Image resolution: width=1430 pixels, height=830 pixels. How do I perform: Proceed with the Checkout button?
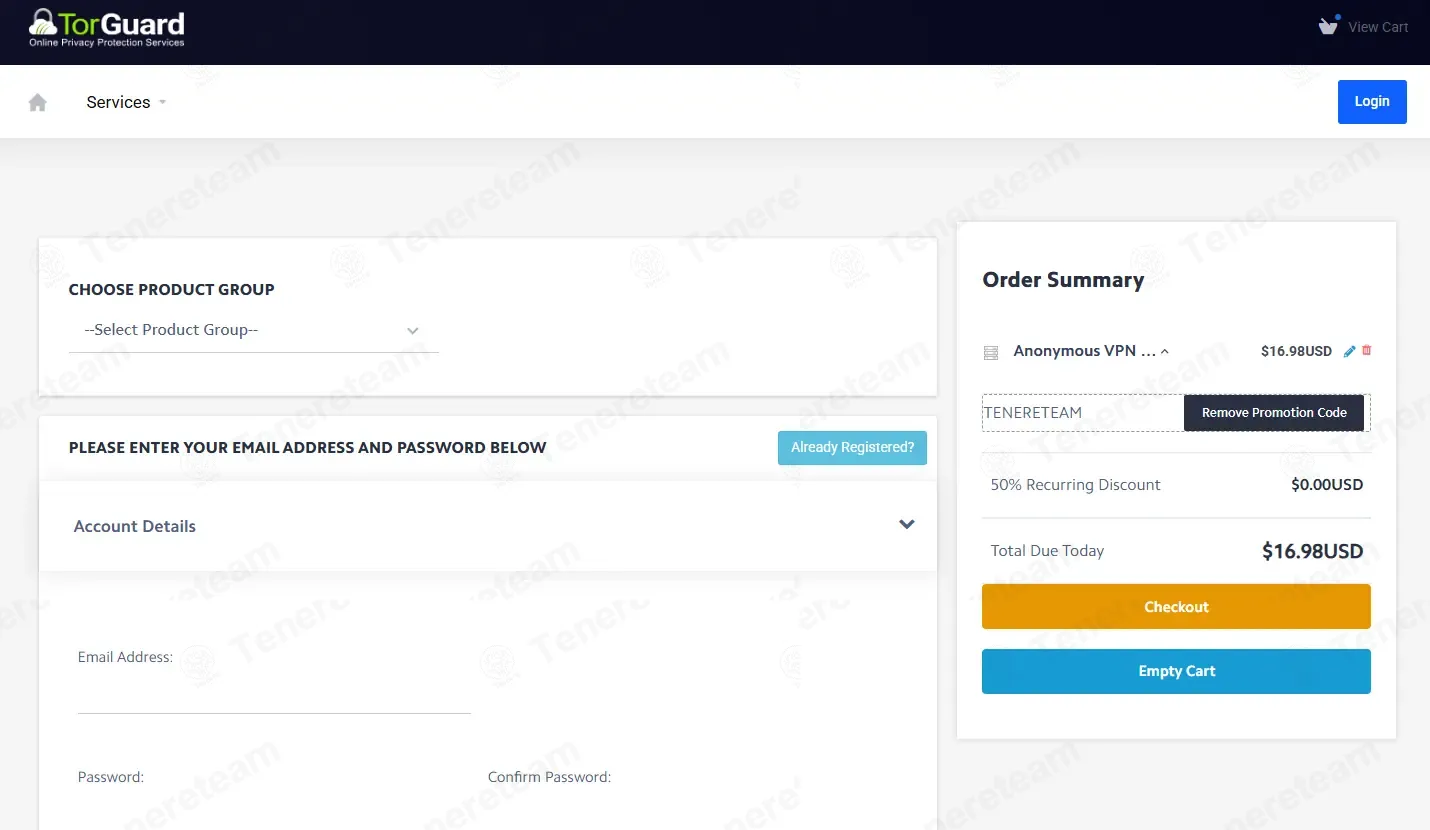(x=1176, y=607)
